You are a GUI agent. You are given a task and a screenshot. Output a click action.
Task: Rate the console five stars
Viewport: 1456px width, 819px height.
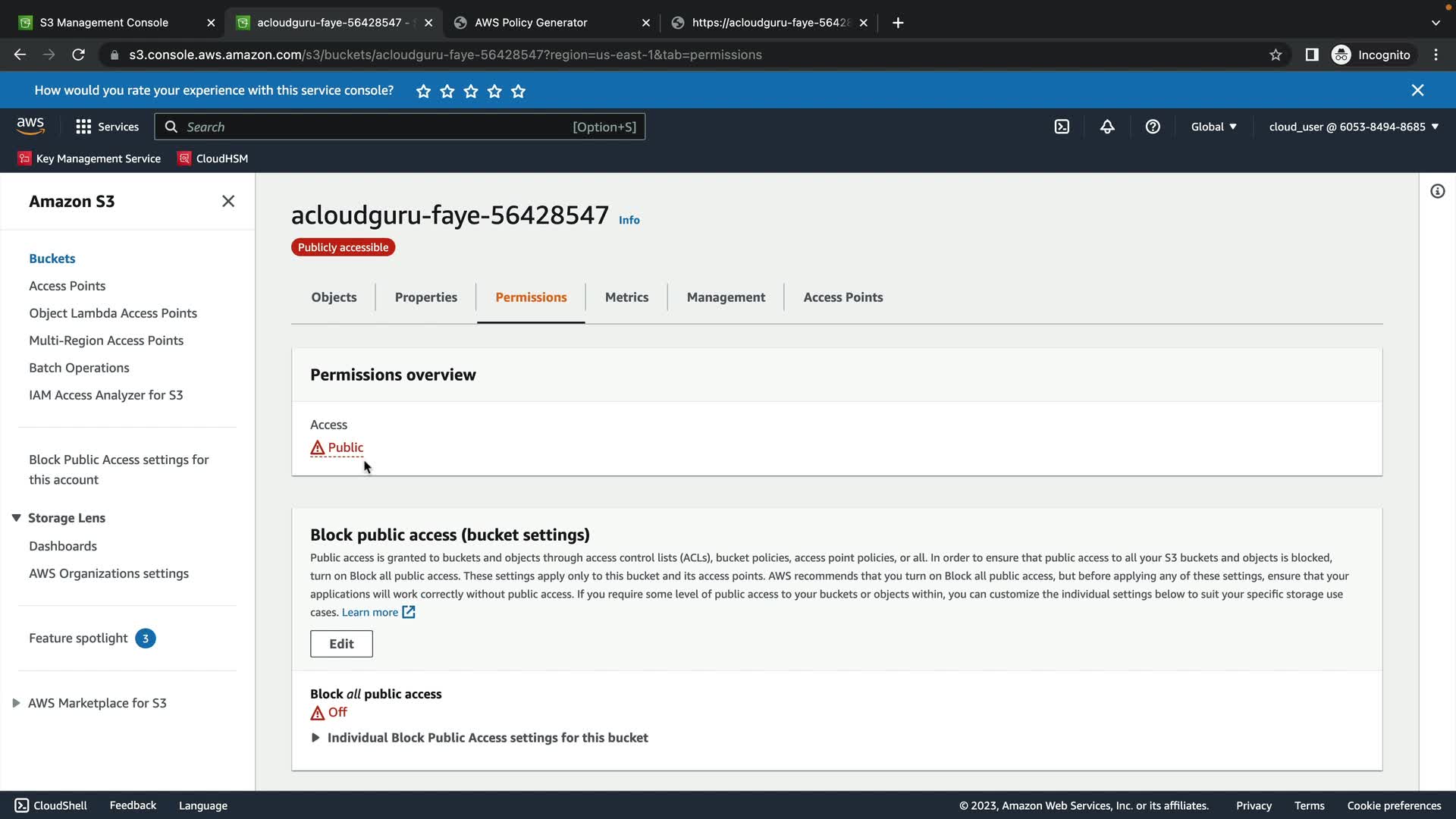[518, 91]
